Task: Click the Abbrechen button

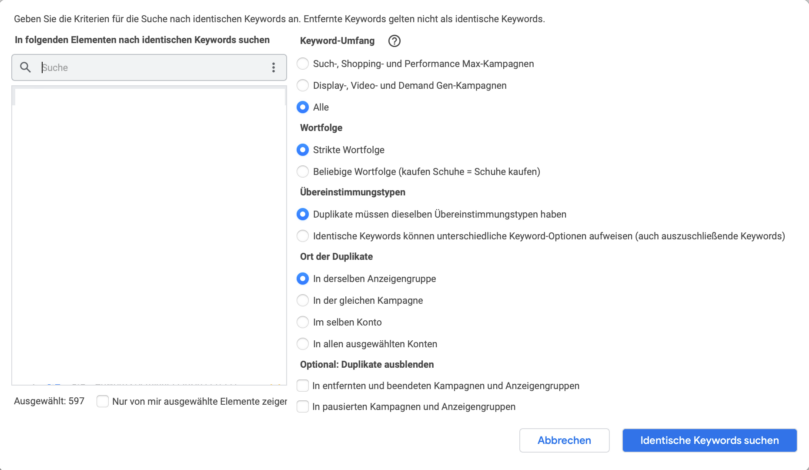Action: [564, 440]
